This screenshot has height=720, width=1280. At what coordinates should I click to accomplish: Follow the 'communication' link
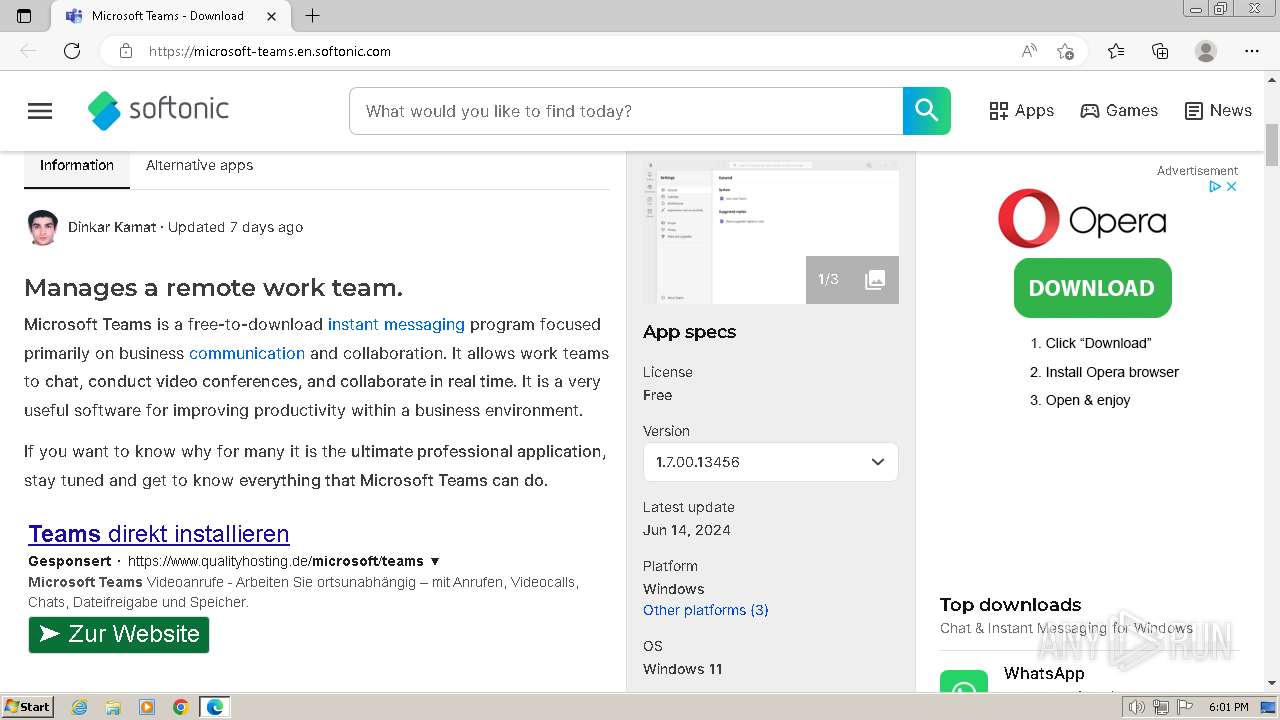point(247,353)
